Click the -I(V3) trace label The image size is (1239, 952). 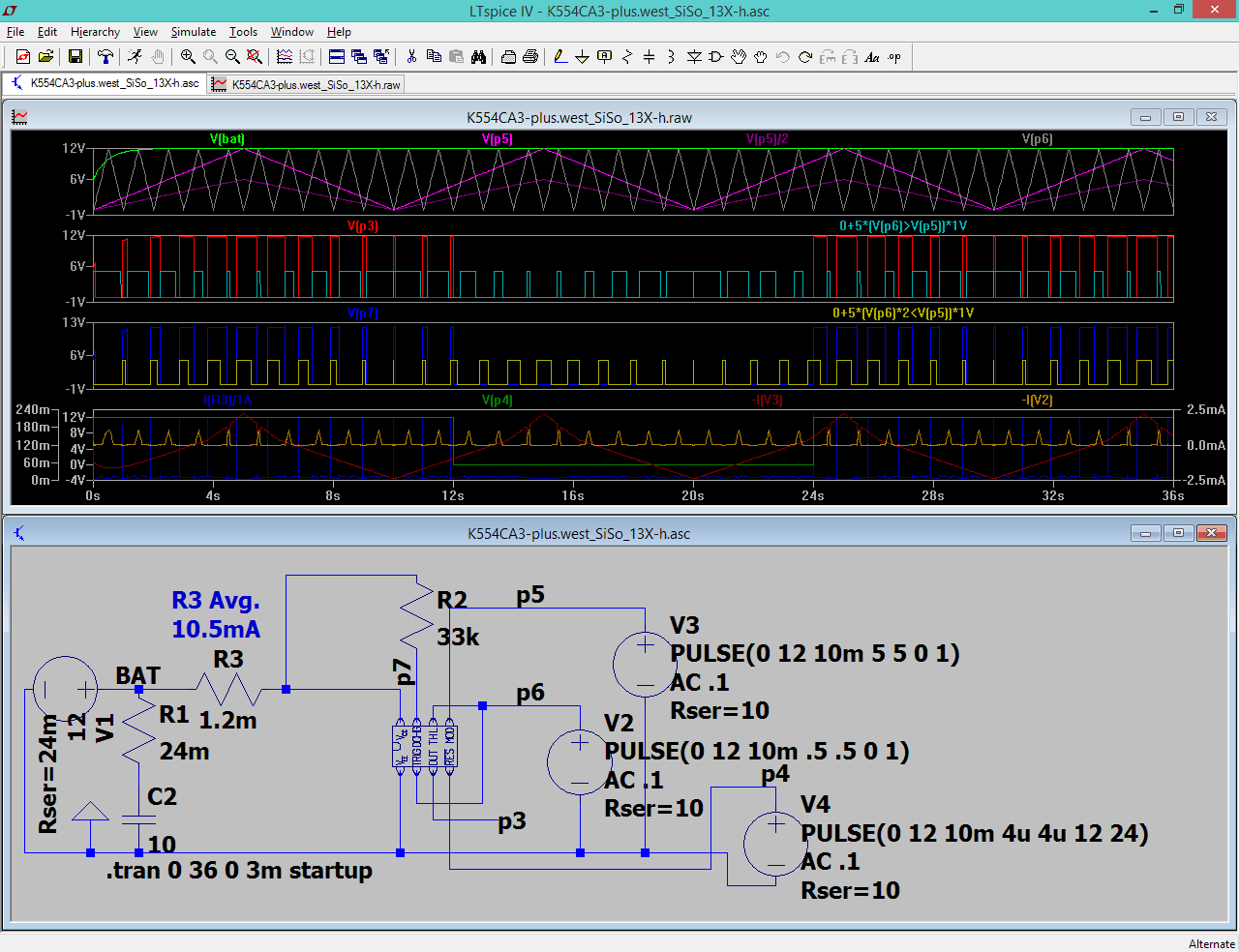(x=768, y=400)
